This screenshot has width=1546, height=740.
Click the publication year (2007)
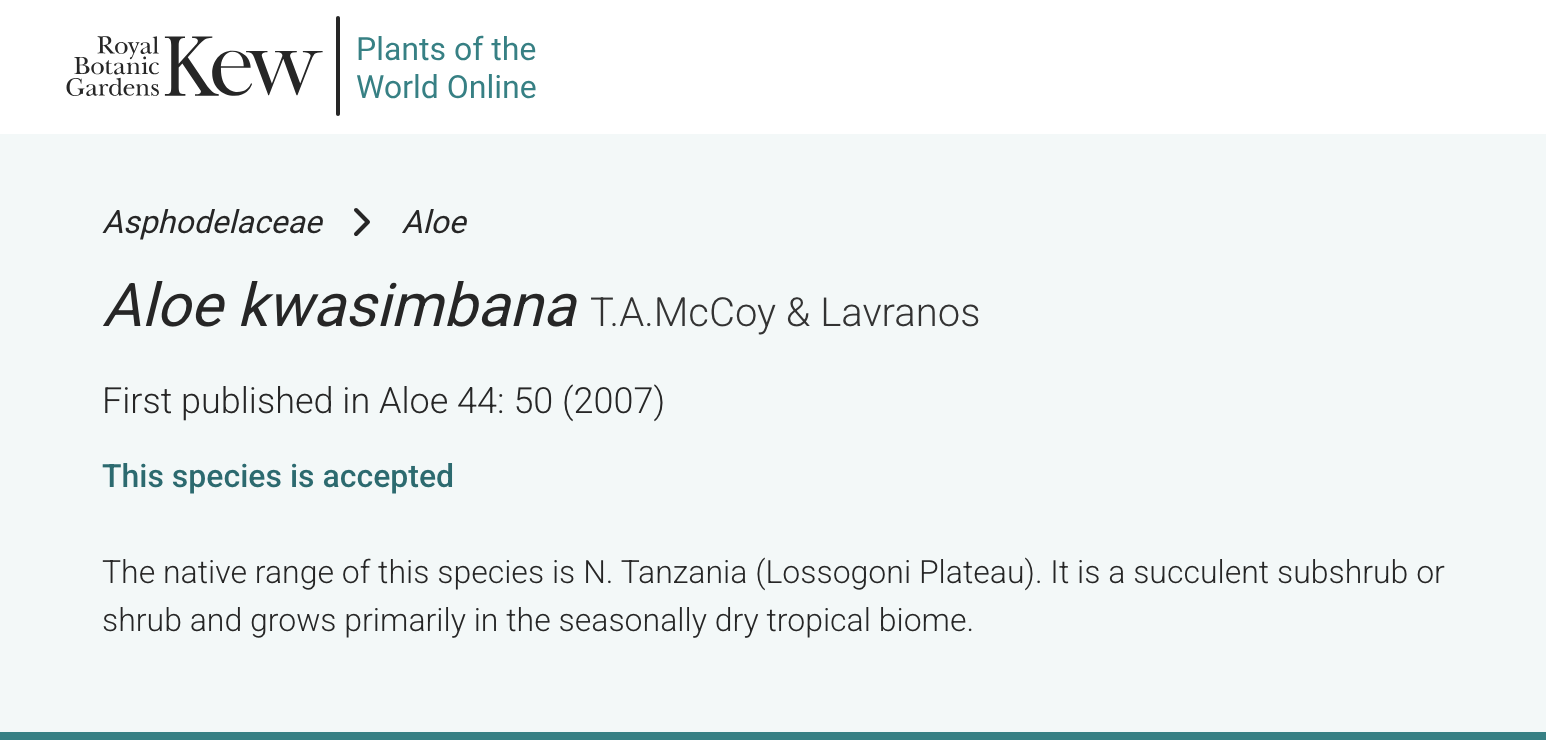[x=613, y=401]
